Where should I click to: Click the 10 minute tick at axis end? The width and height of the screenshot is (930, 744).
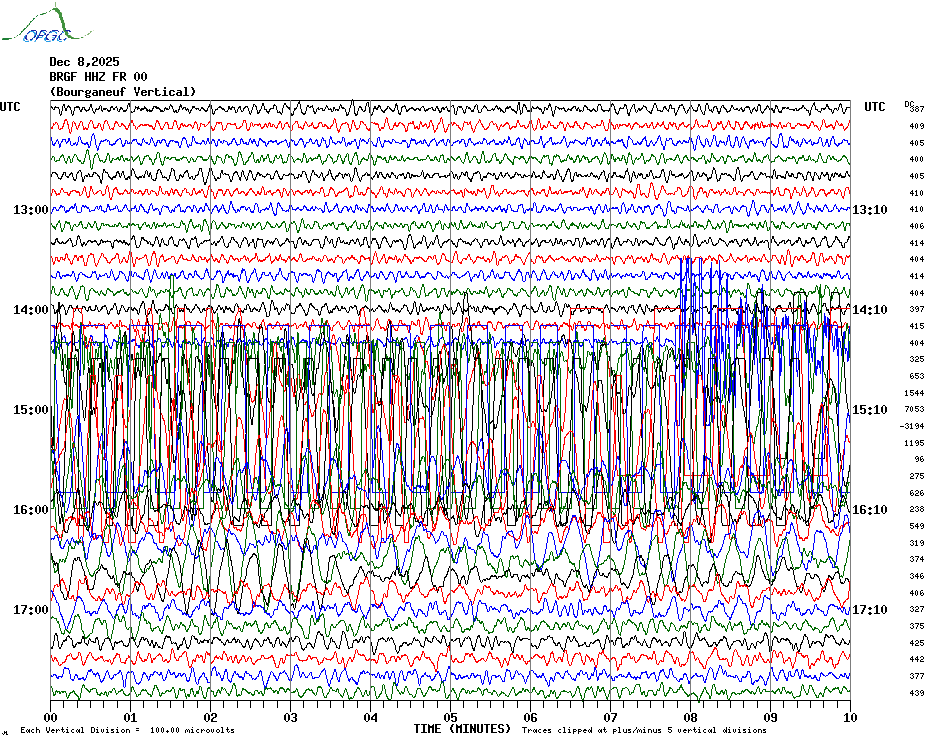[x=849, y=717]
